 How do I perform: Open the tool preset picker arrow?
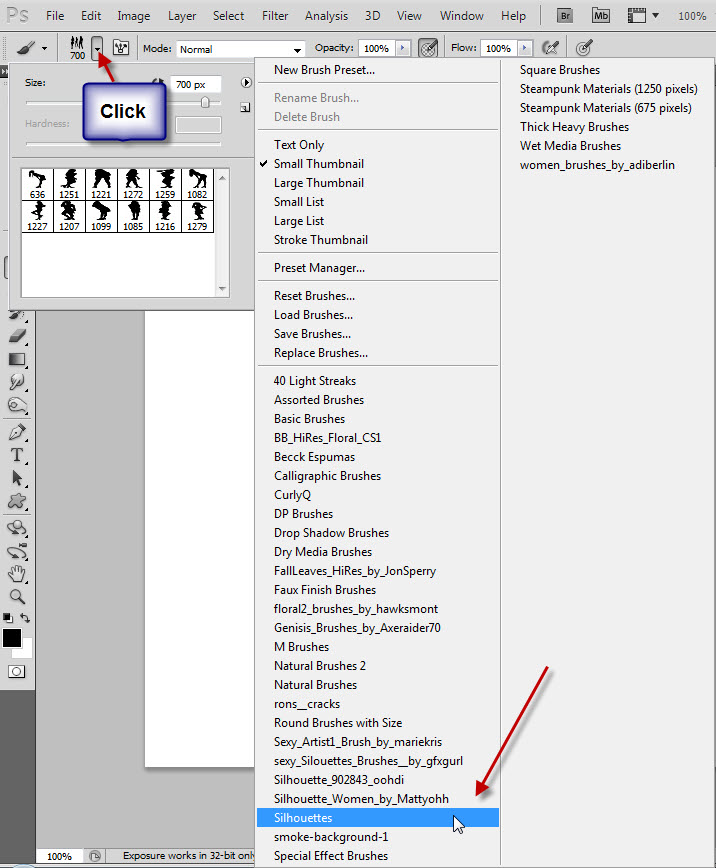[44, 49]
